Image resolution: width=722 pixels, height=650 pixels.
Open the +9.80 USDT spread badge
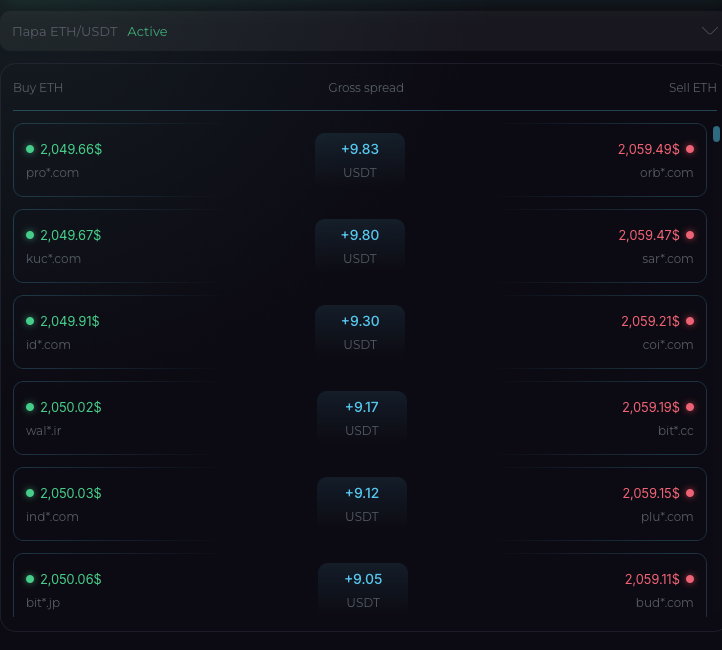pos(360,246)
